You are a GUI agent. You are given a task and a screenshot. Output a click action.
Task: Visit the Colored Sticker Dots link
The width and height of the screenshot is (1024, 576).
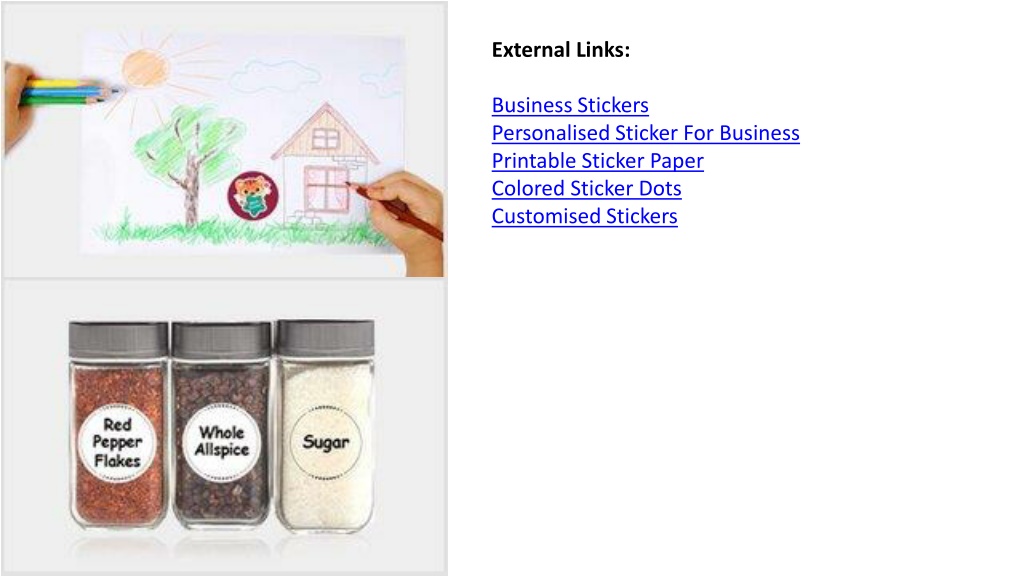point(586,189)
